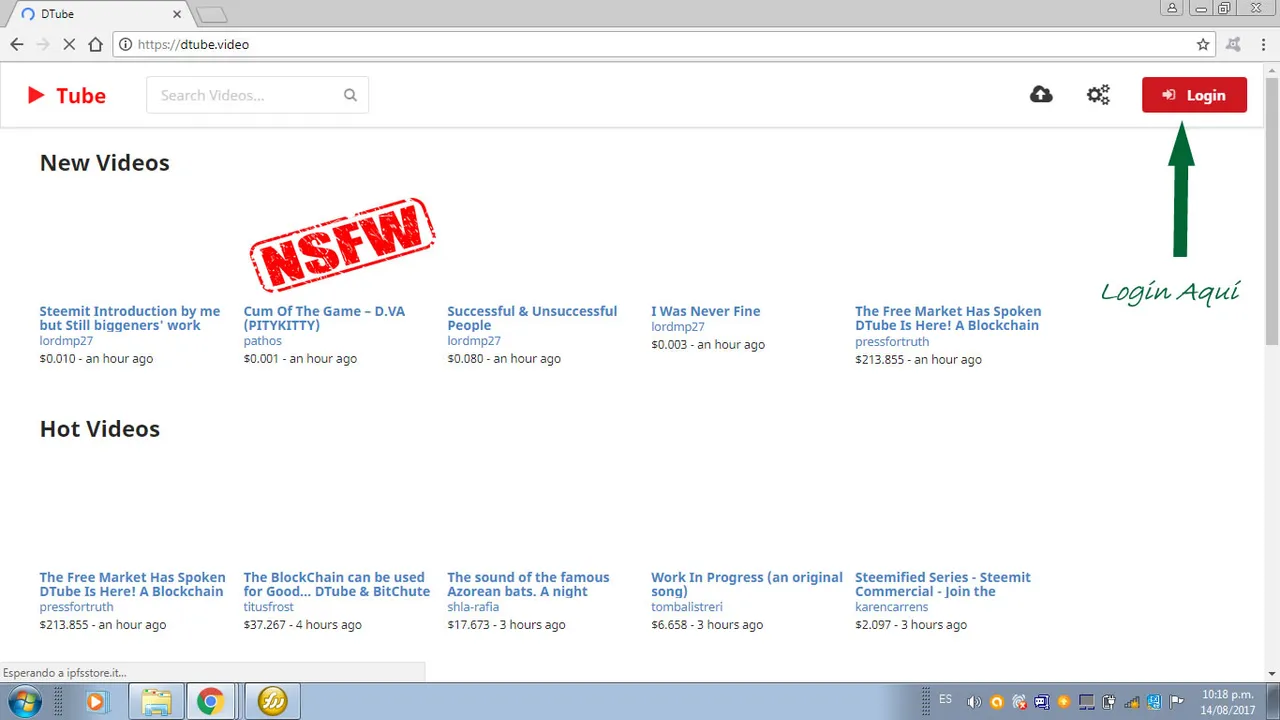The image size is (1280, 720).
Task: Click Show desktop button
Action: click(x=1273, y=702)
